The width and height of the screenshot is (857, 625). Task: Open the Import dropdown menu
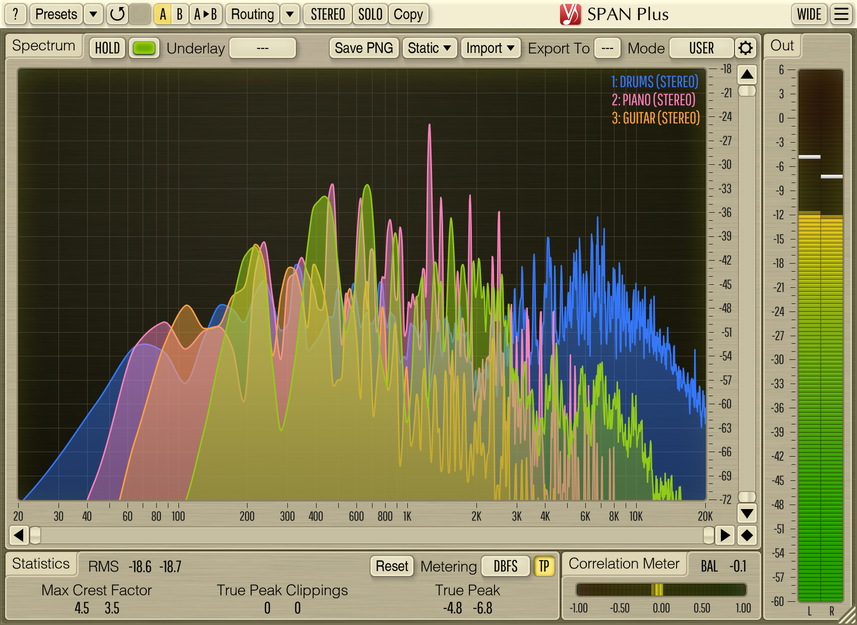coord(492,48)
